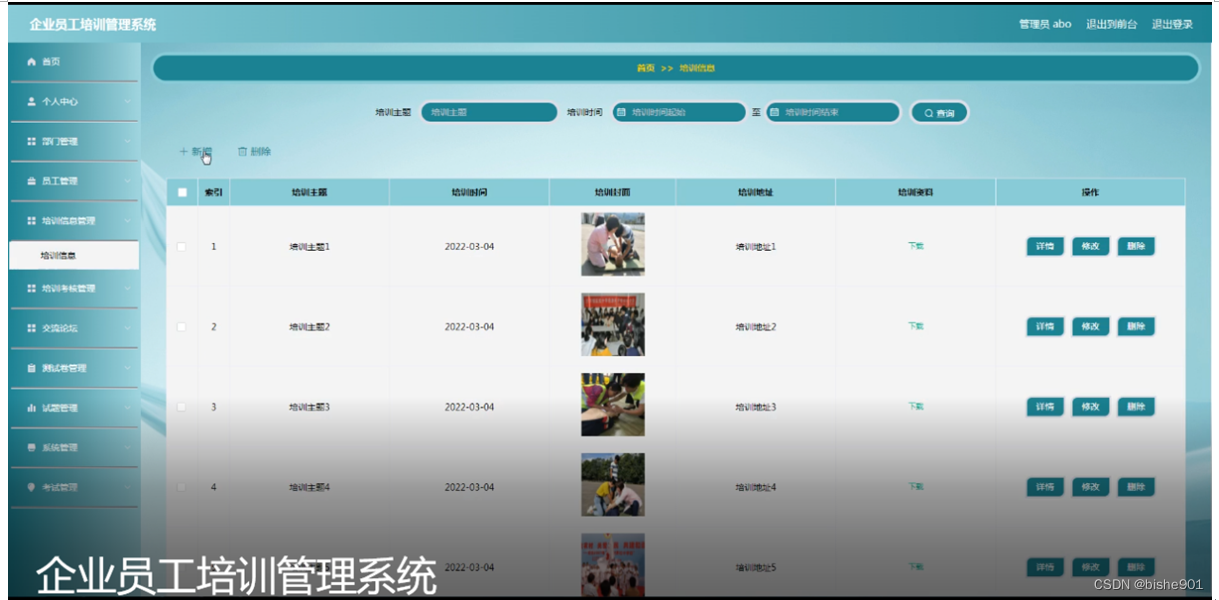The image size is (1219, 600).
Task: Click the 首页 home icon in sidebar
Action: click(x=31, y=62)
